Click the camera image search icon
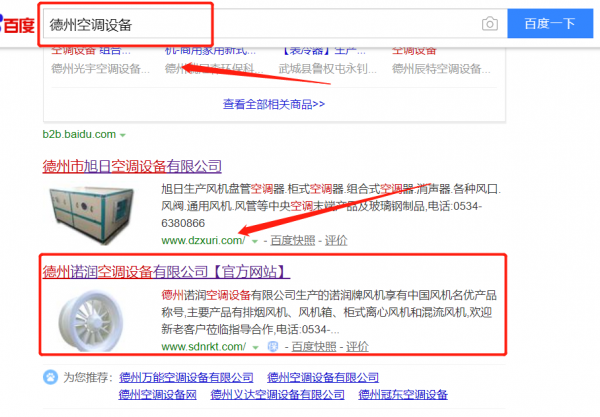600x417 pixels. (x=489, y=24)
